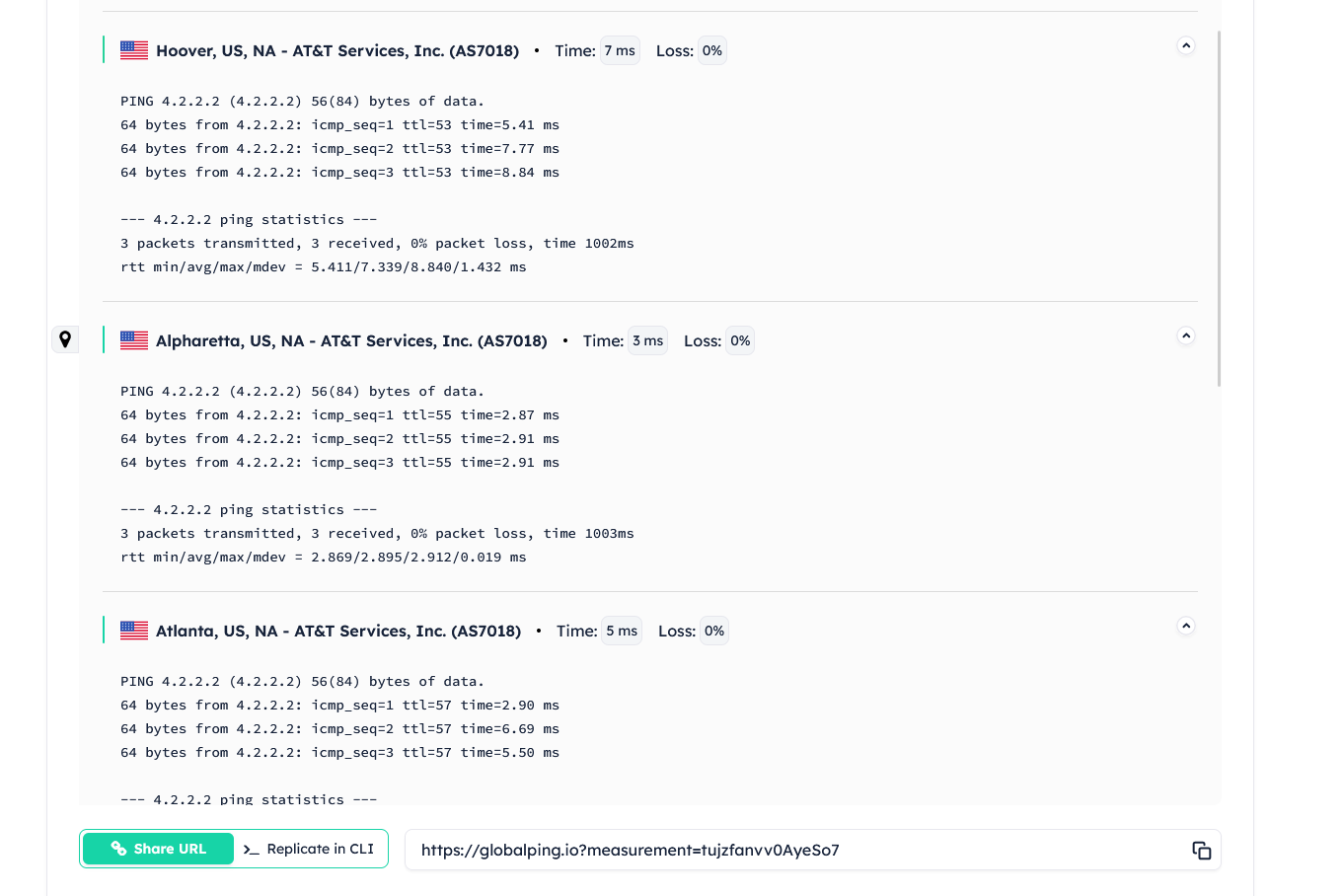Click the Atlanta, US, NA AT&T heading
The width and height of the screenshot is (1343, 896).
(x=338, y=631)
